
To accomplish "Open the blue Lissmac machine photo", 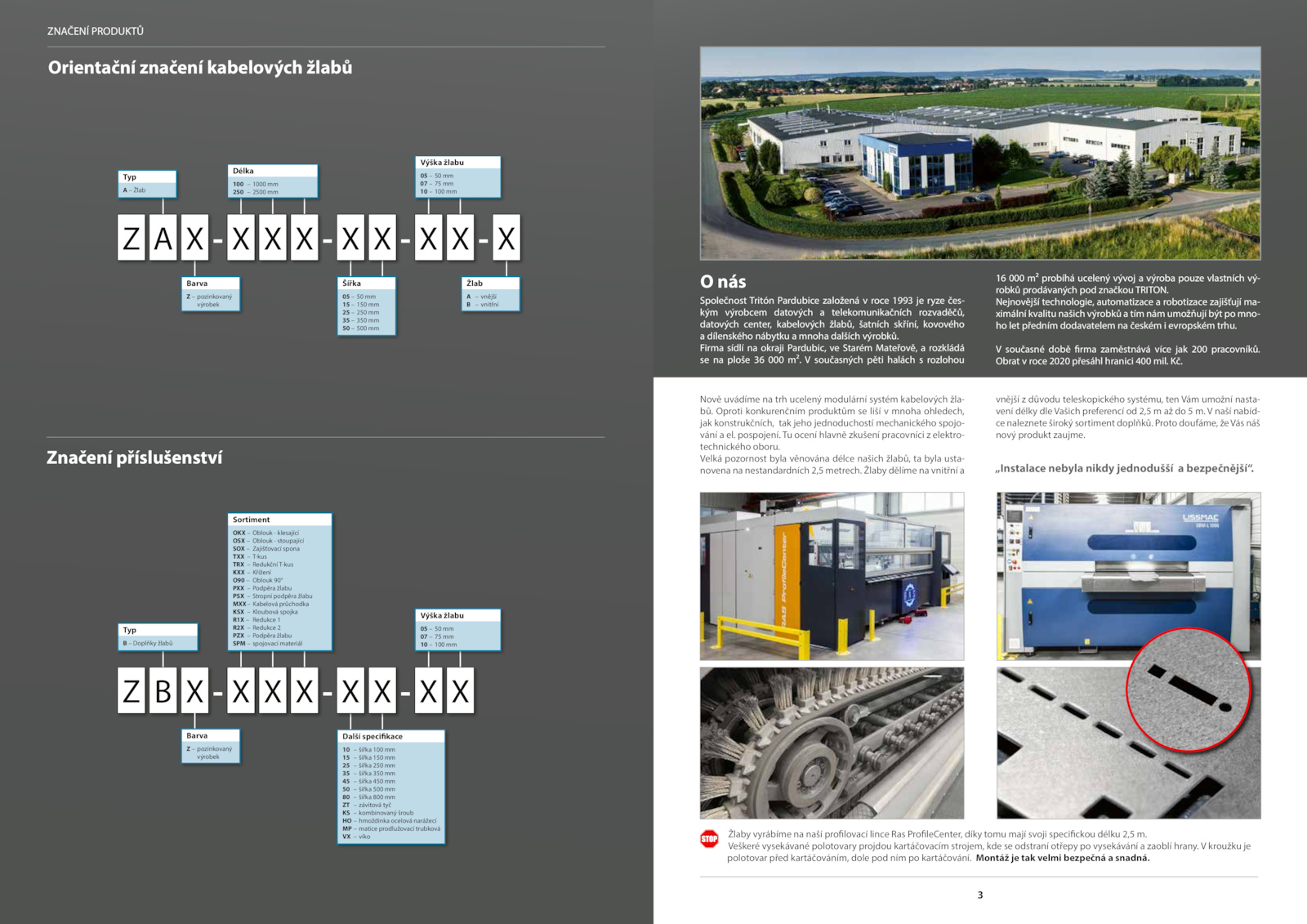I will pyautogui.click(x=1128, y=576).
